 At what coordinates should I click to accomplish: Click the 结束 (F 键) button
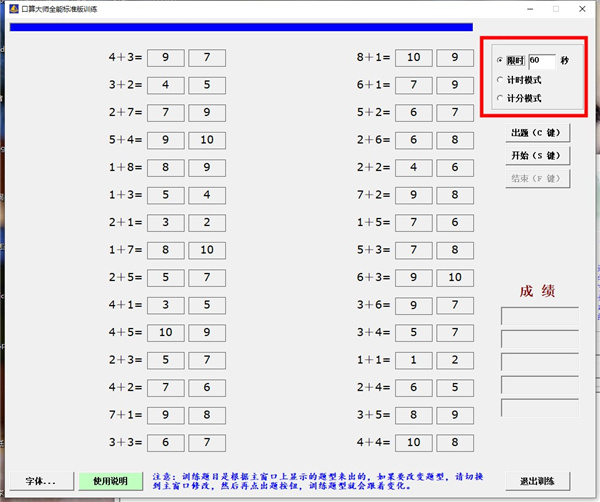pos(537,179)
